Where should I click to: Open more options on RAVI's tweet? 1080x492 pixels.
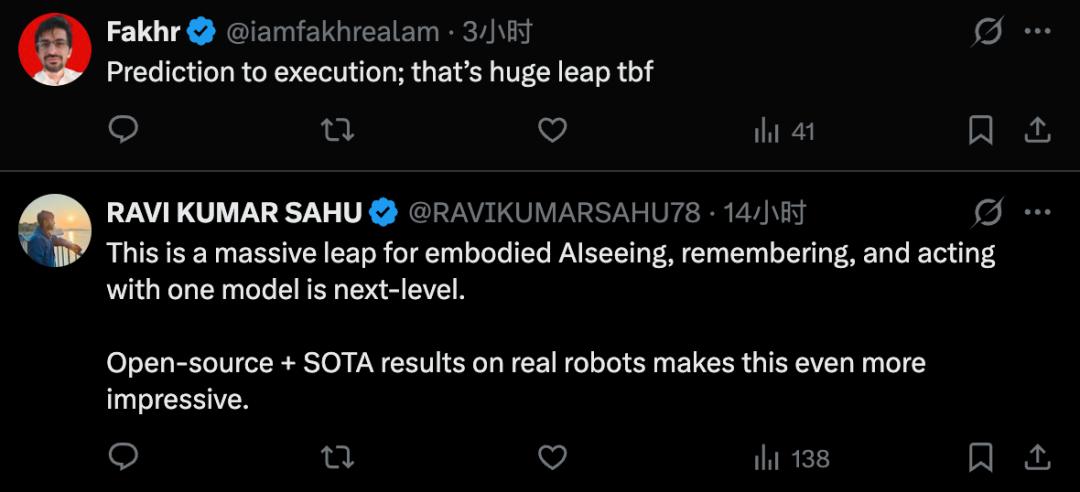1038,213
